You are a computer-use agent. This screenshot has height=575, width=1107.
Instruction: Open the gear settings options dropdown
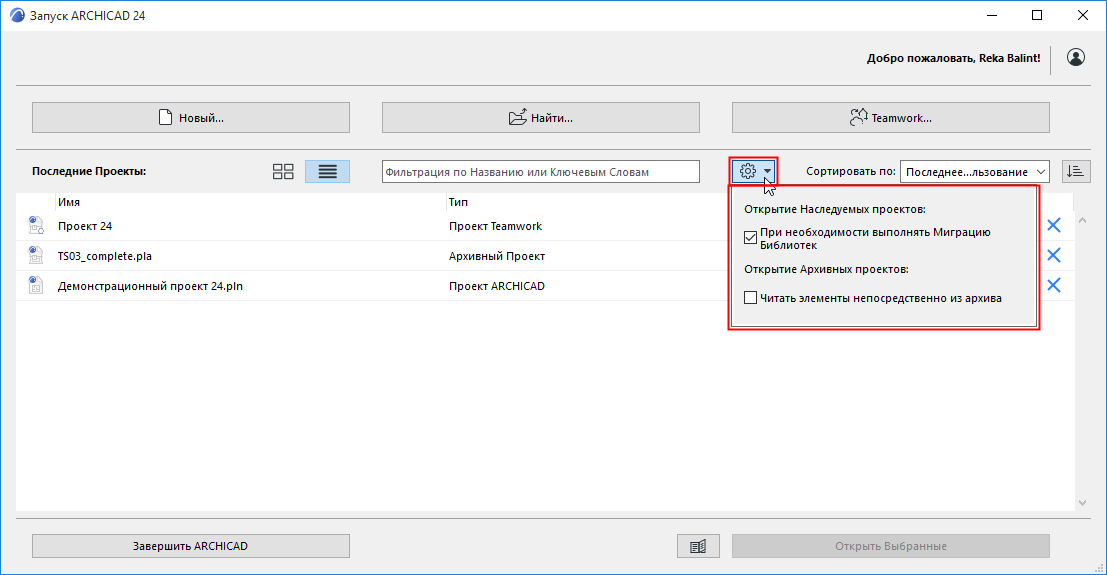pos(754,171)
